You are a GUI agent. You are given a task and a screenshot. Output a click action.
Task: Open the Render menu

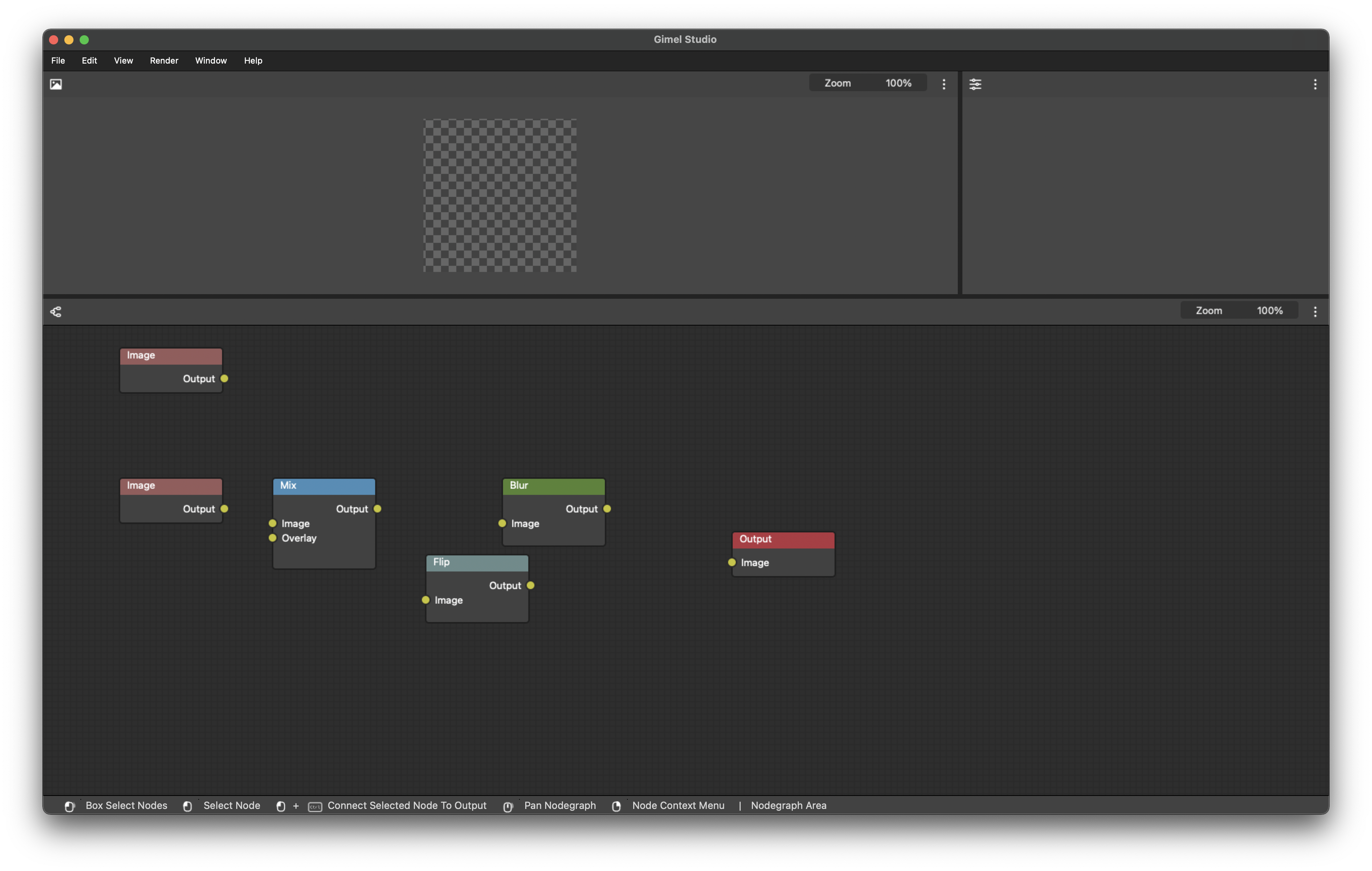pyautogui.click(x=163, y=61)
